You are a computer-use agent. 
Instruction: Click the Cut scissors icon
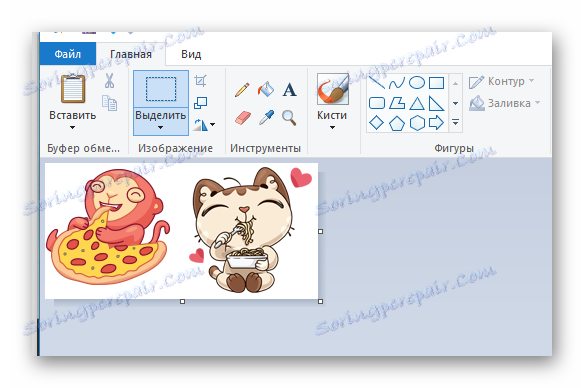click(x=109, y=80)
